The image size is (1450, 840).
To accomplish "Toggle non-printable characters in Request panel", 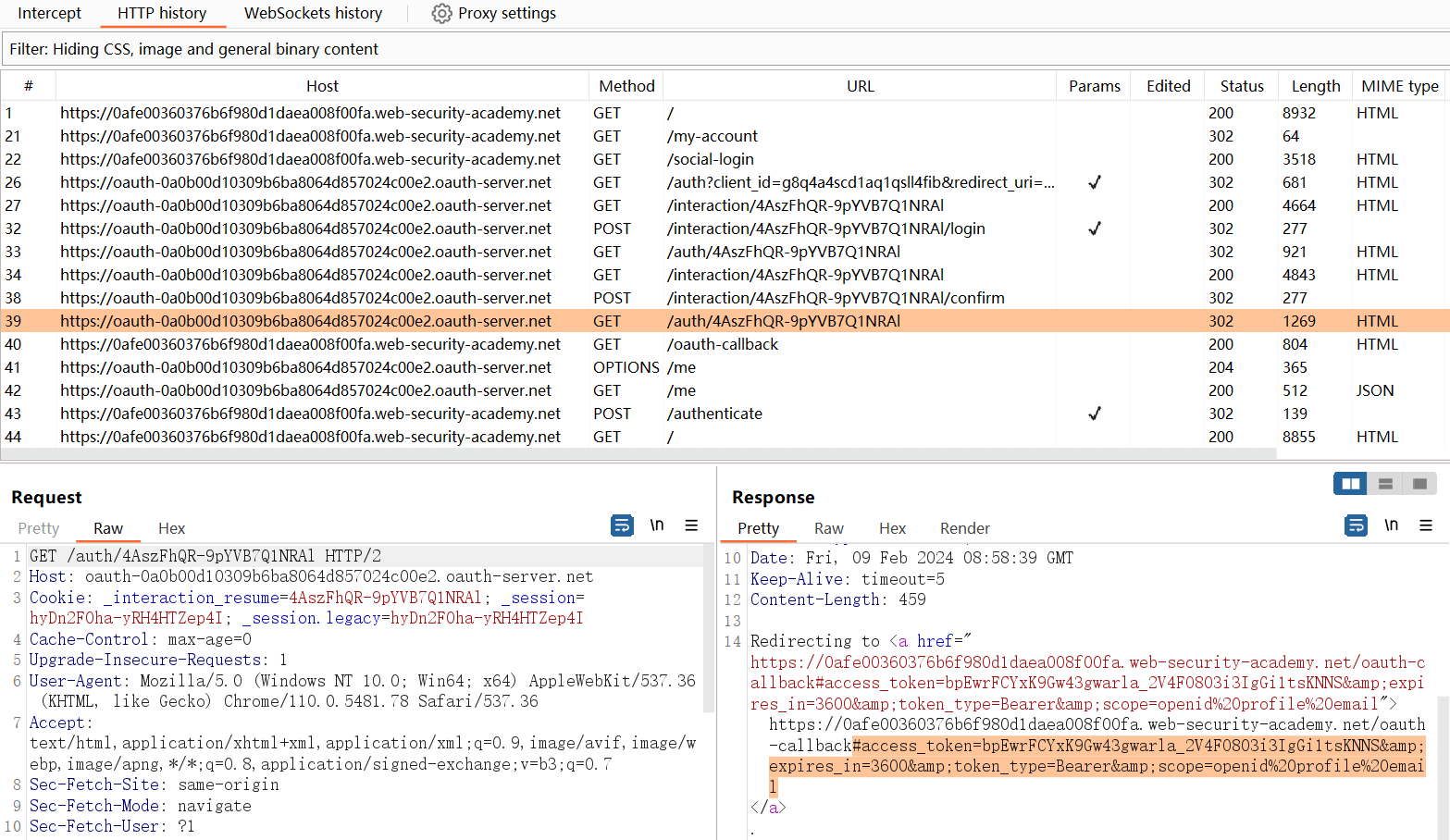I will pyautogui.click(x=657, y=525).
